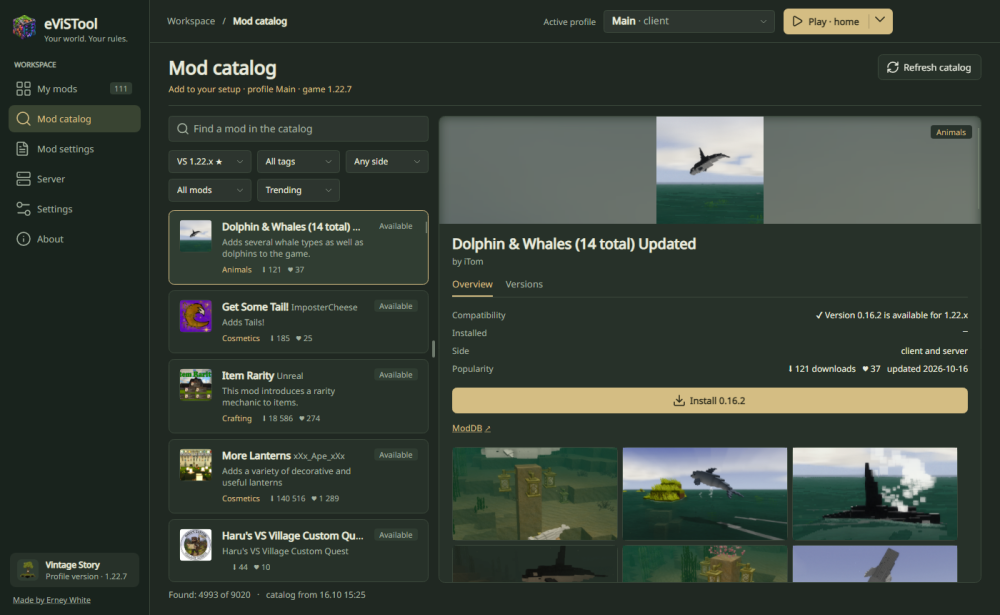This screenshot has height=615, width=1000.
Task: Click the Cosmetics tag under More Lanterns
Action: (x=240, y=498)
